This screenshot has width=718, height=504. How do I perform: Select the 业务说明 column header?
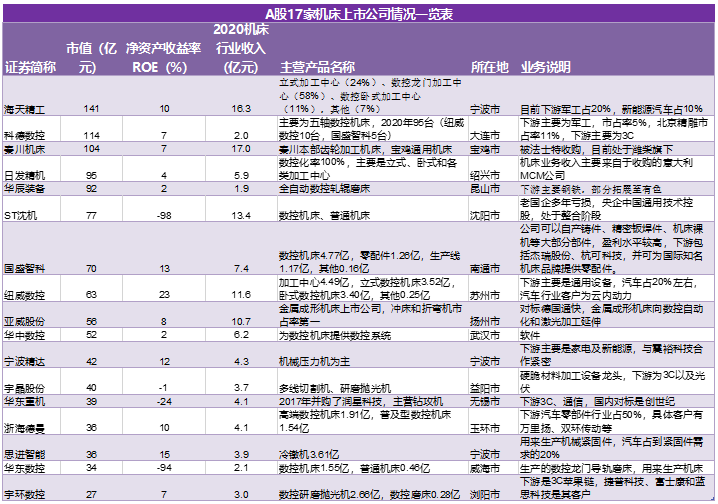(x=545, y=67)
